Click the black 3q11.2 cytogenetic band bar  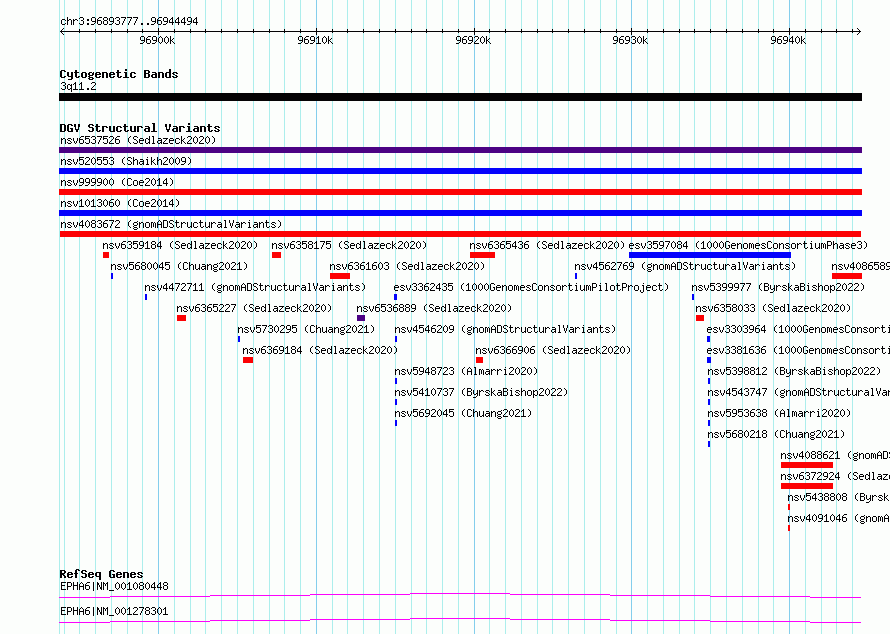point(460,97)
